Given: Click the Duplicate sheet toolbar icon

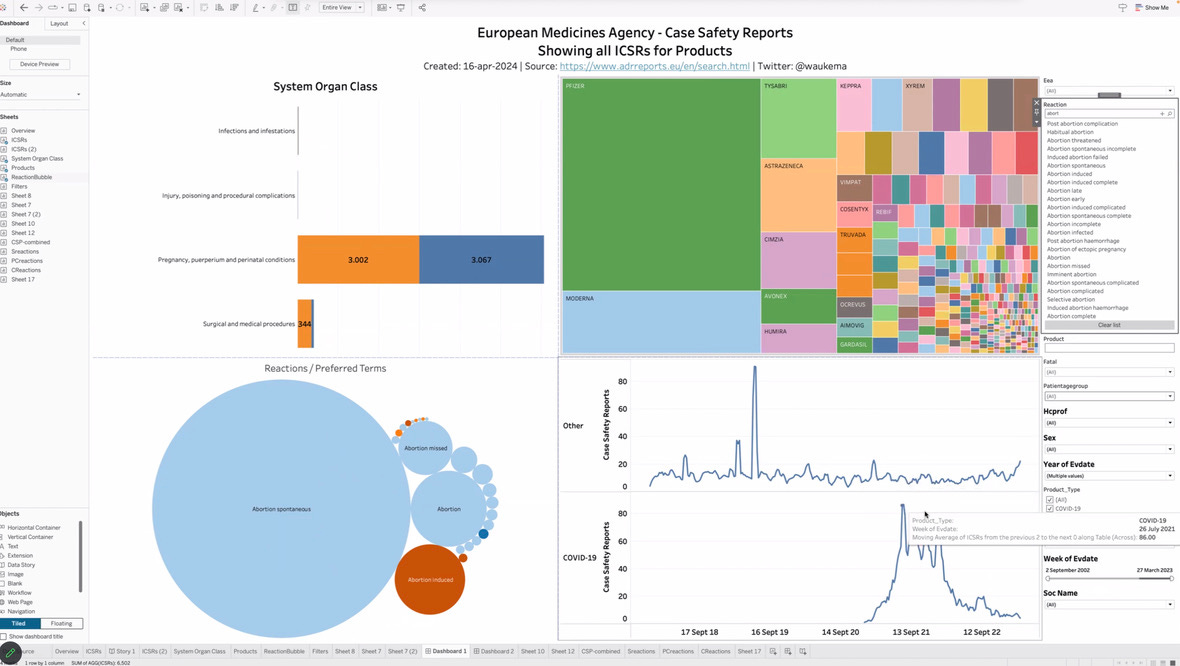Looking at the screenshot, I should [164, 8].
